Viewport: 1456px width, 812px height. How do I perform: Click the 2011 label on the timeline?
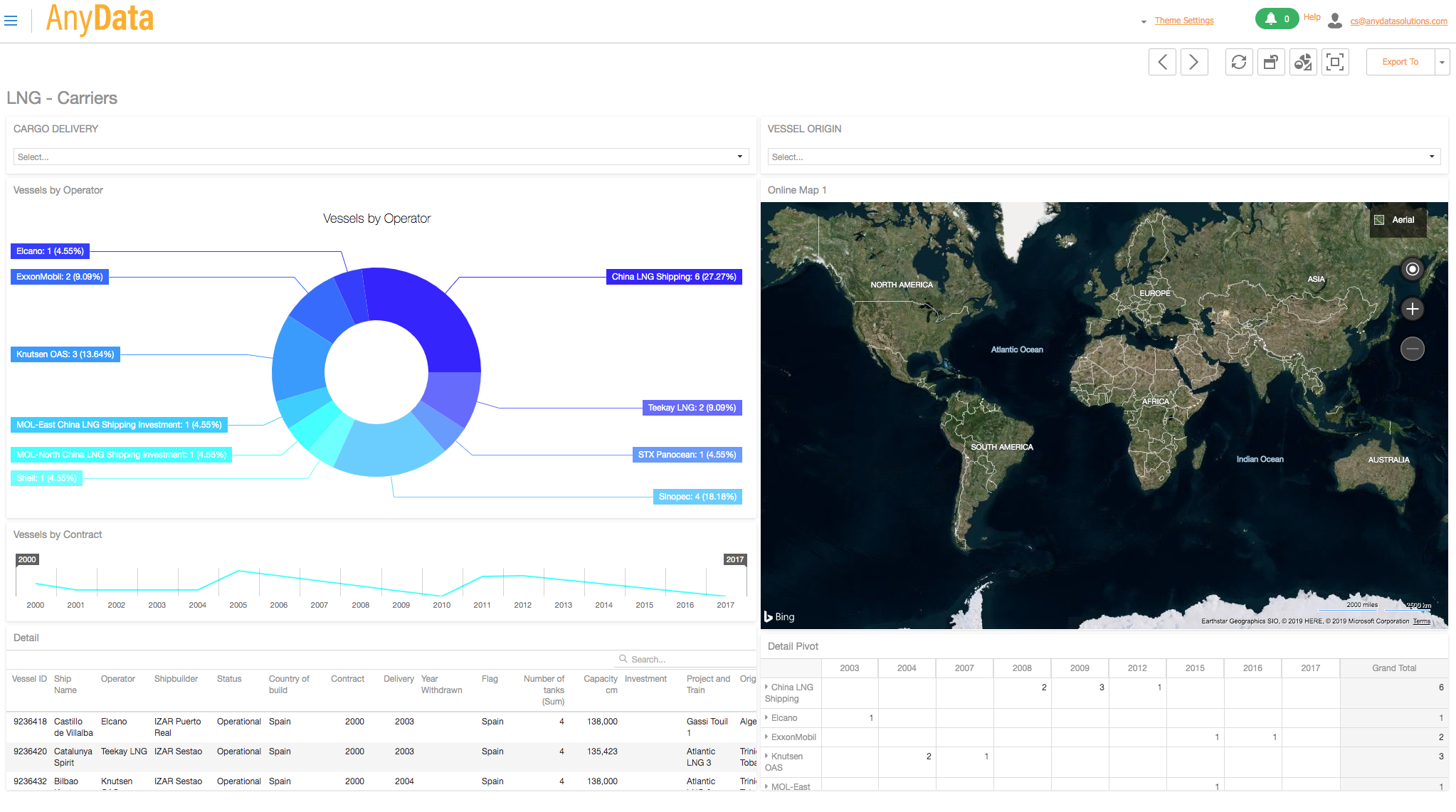point(482,605)
